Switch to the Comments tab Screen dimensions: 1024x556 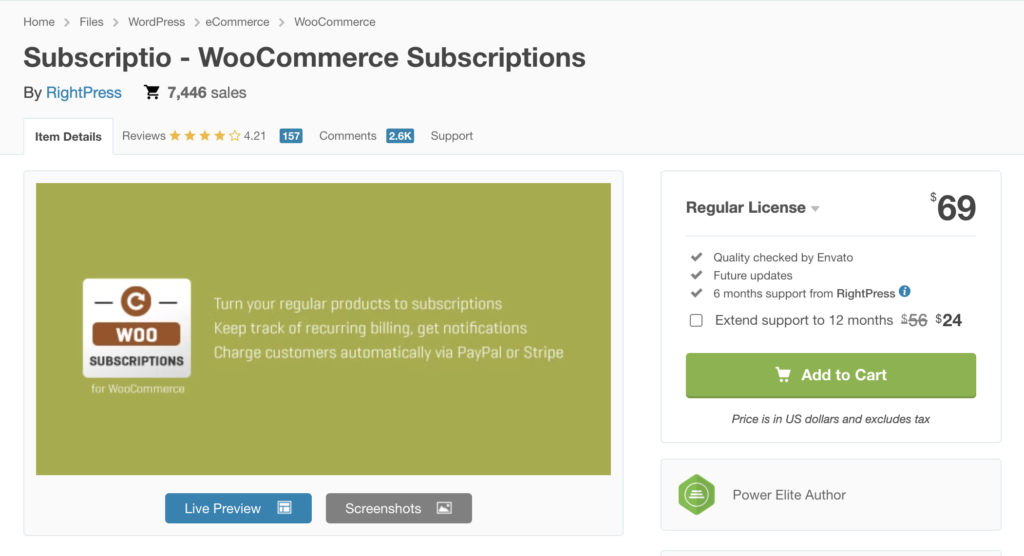tap(347, 136)
